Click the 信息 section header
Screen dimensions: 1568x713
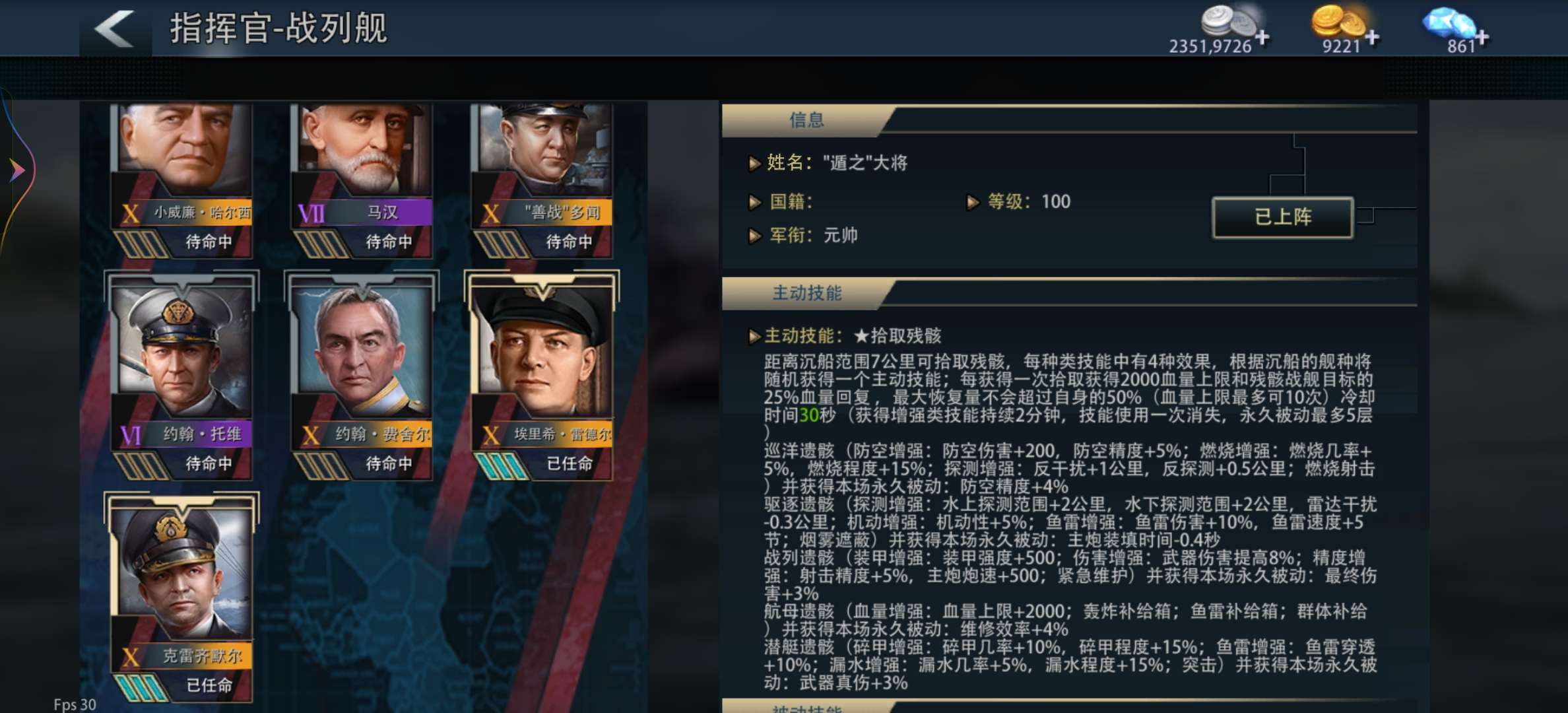(x=806, y=120)
